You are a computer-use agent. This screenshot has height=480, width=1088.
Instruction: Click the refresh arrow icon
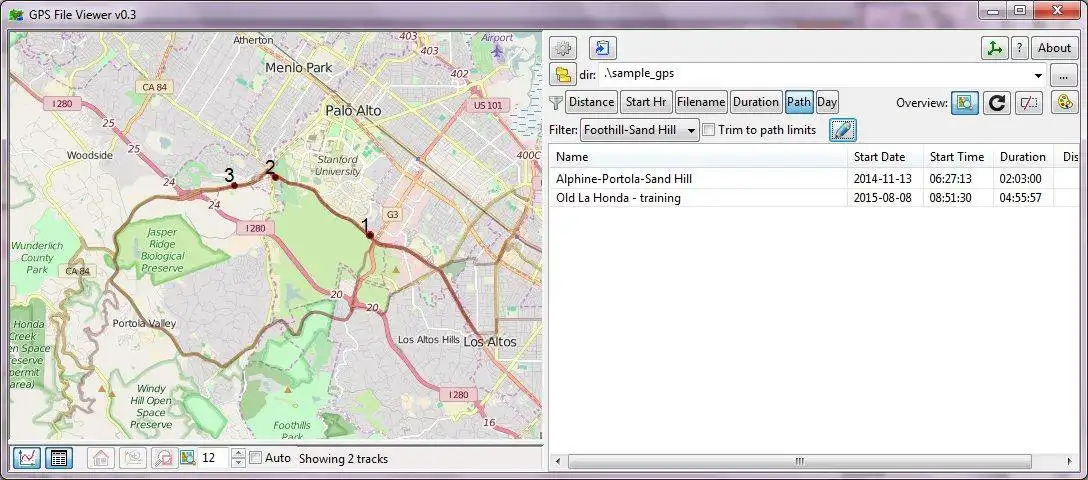pos(996,103)
